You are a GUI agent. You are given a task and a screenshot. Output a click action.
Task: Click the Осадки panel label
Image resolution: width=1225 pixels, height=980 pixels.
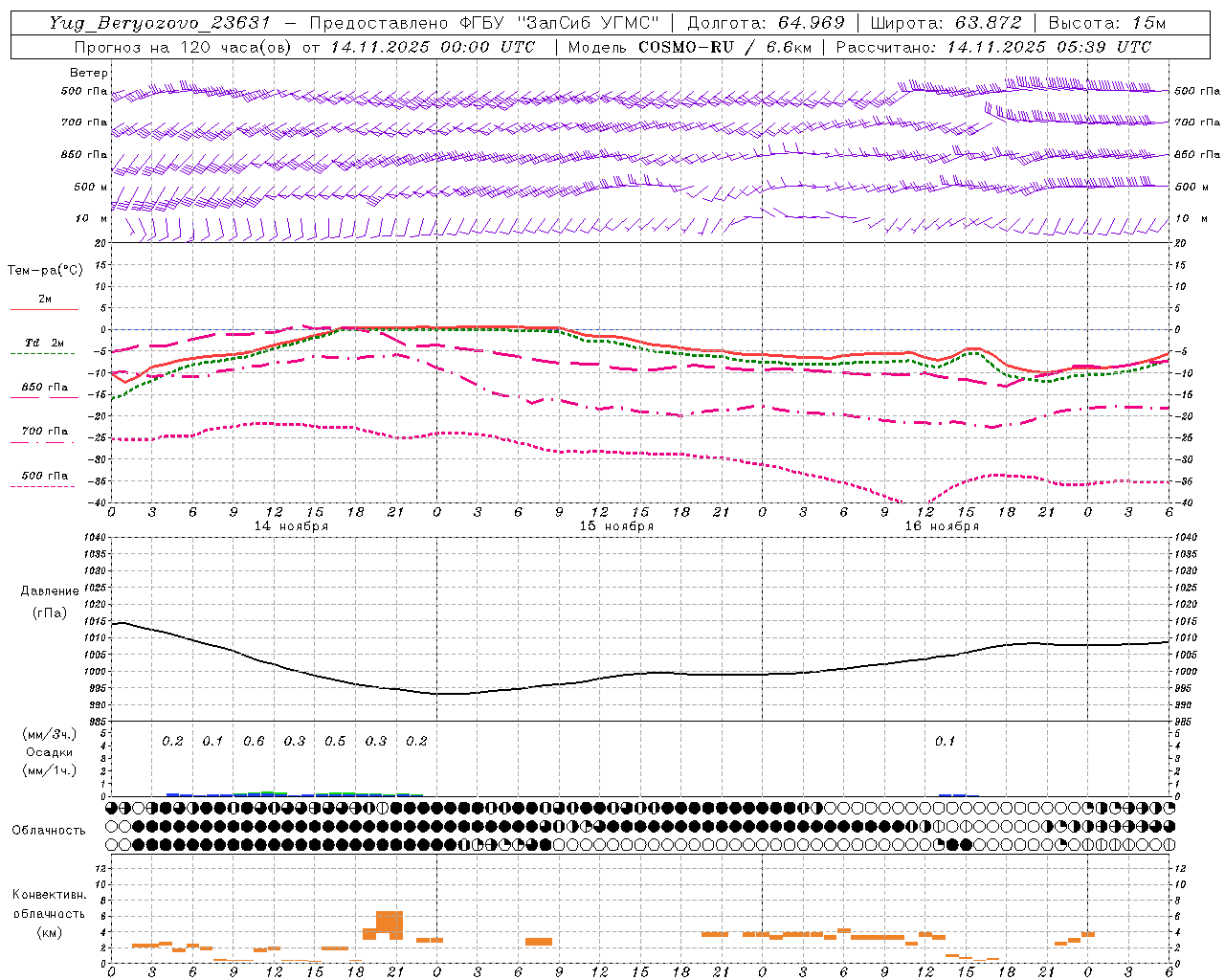click(50, 752)
